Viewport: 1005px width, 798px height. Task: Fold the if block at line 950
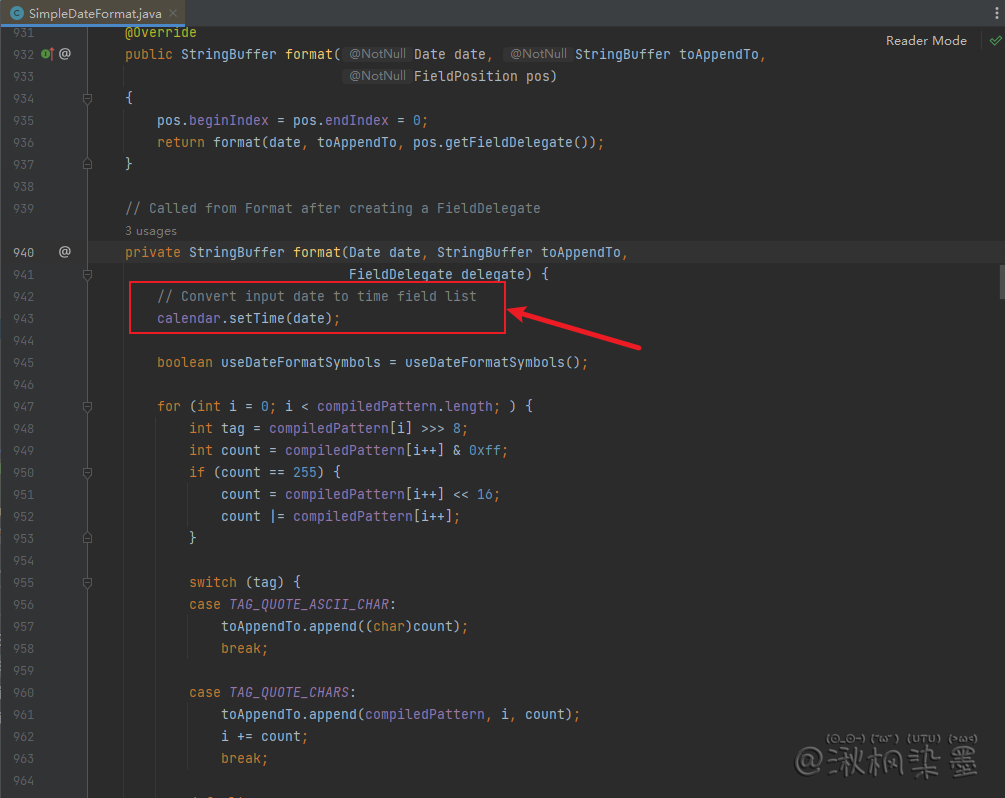[x=88, y=472]
